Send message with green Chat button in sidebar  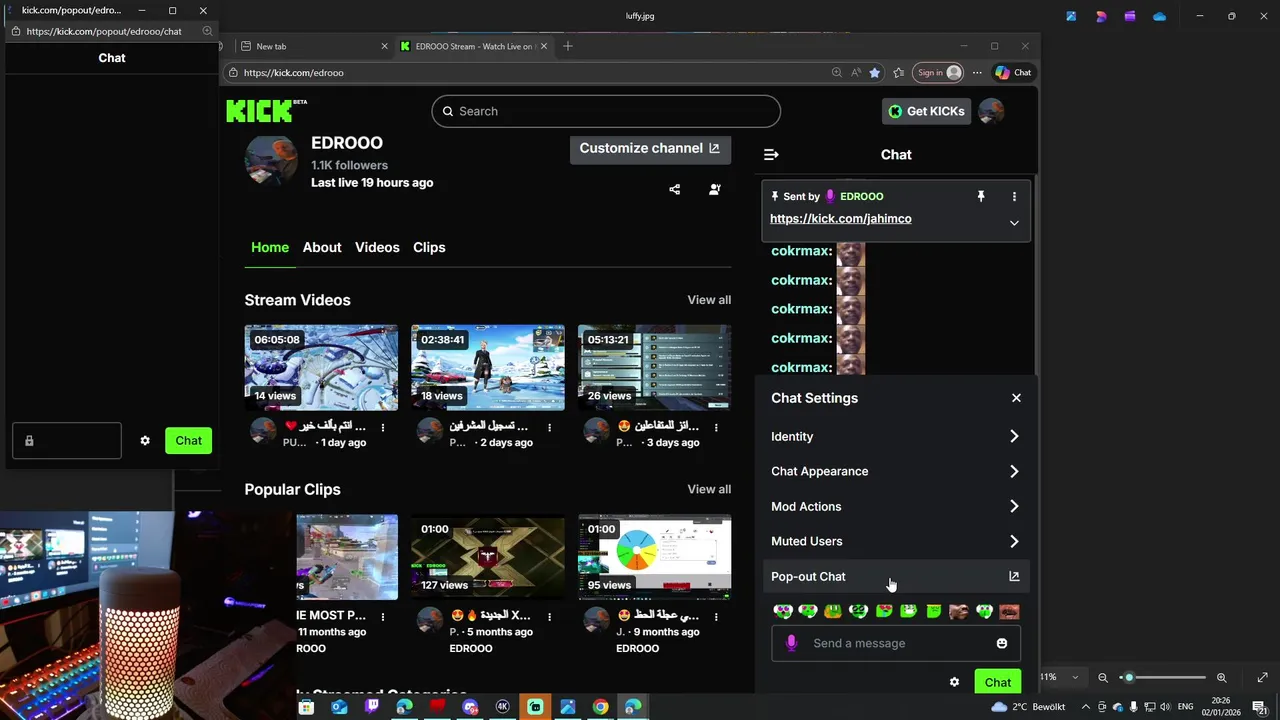[x=998, y=682]
